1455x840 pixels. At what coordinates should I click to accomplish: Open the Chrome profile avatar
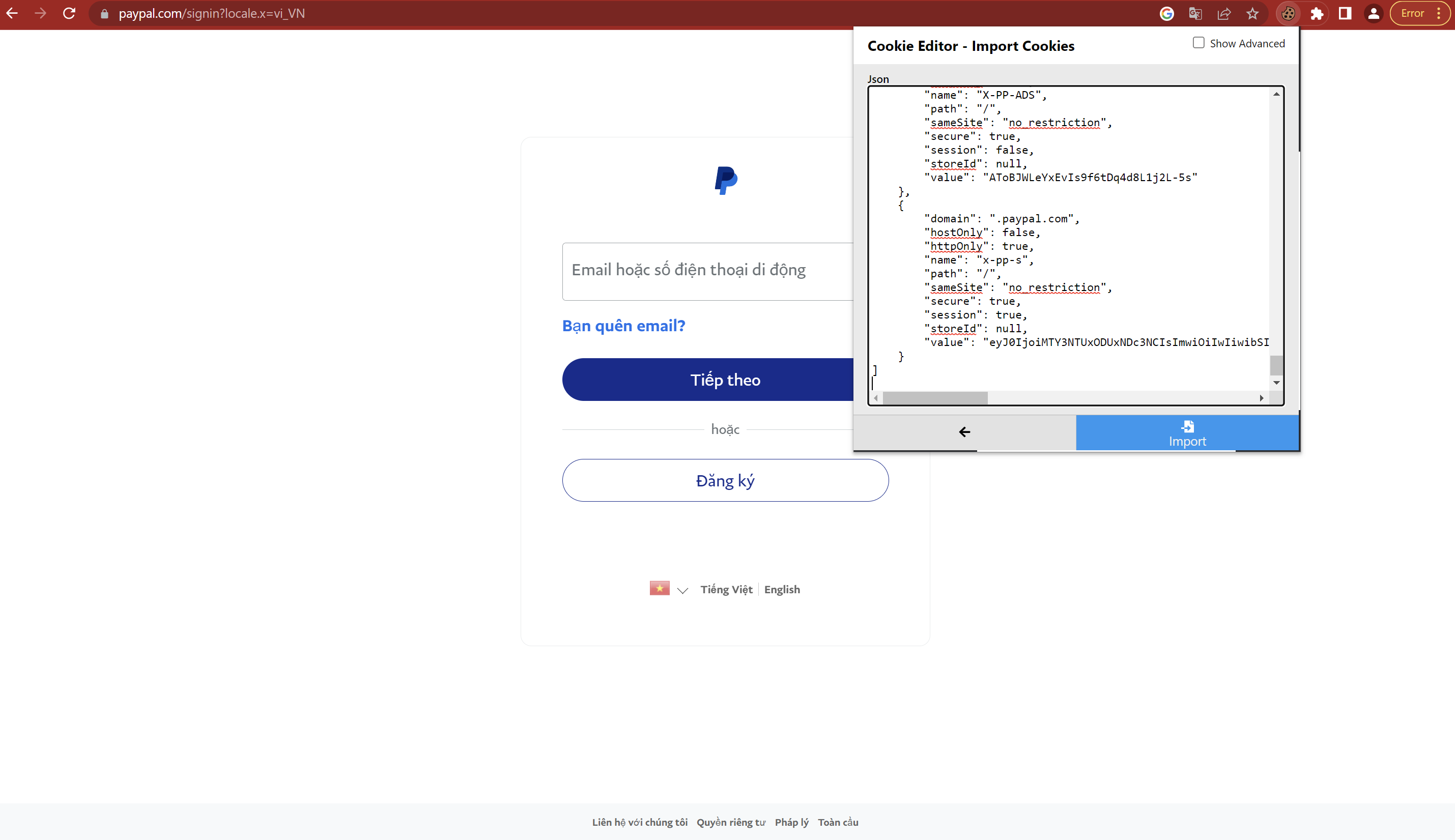pyautogui.click(x=1374, y=13)
